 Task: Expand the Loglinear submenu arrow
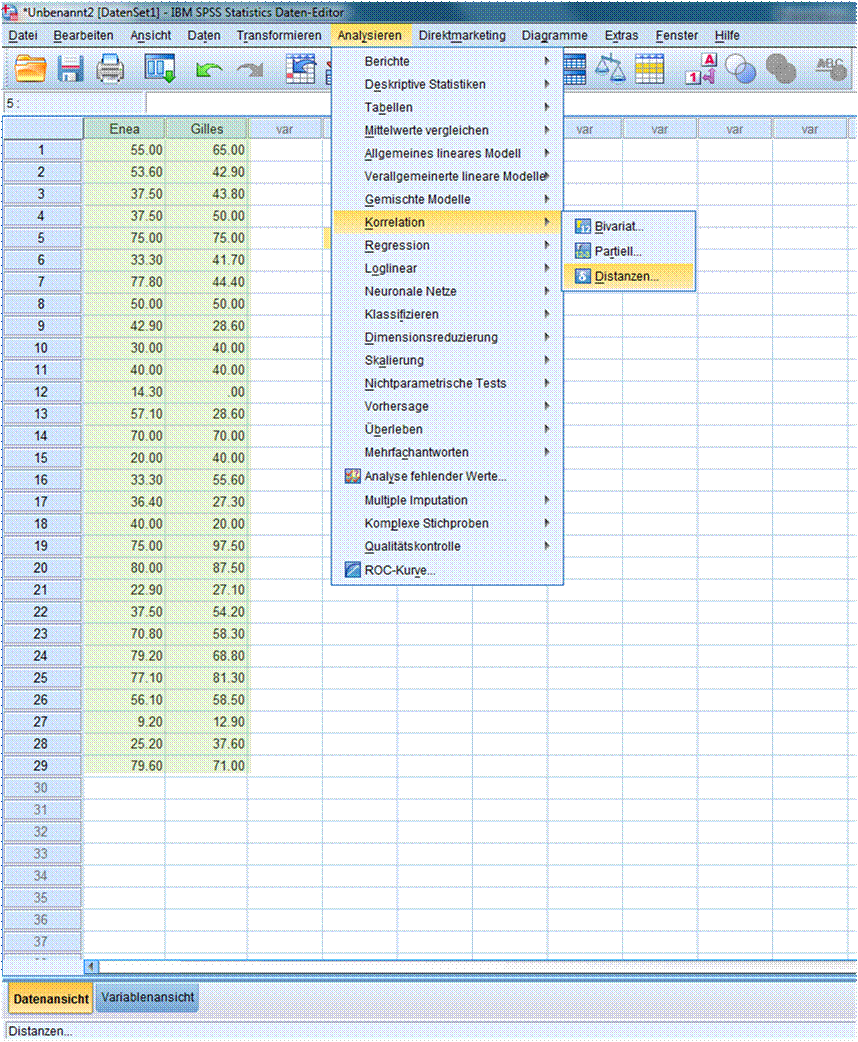[x=546, y=268]
